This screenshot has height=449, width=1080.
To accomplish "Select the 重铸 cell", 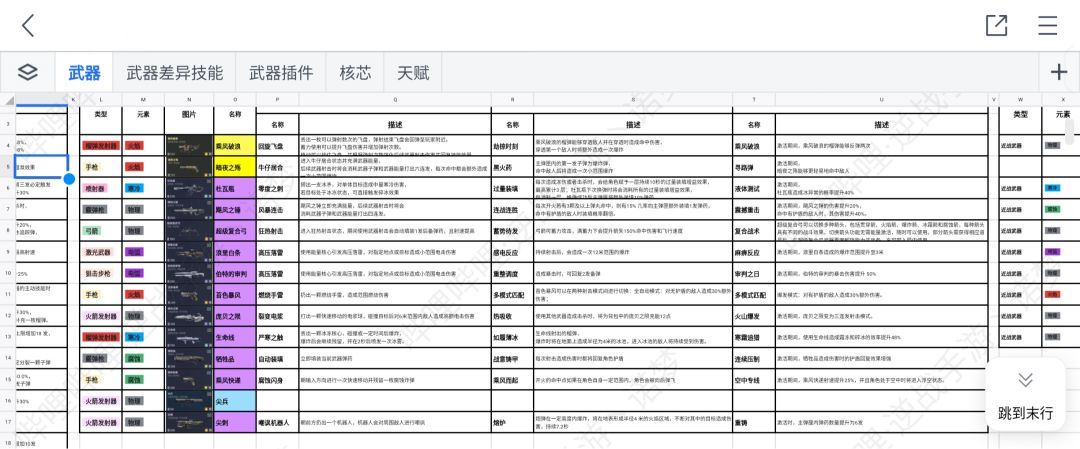I will click(754, 422).
